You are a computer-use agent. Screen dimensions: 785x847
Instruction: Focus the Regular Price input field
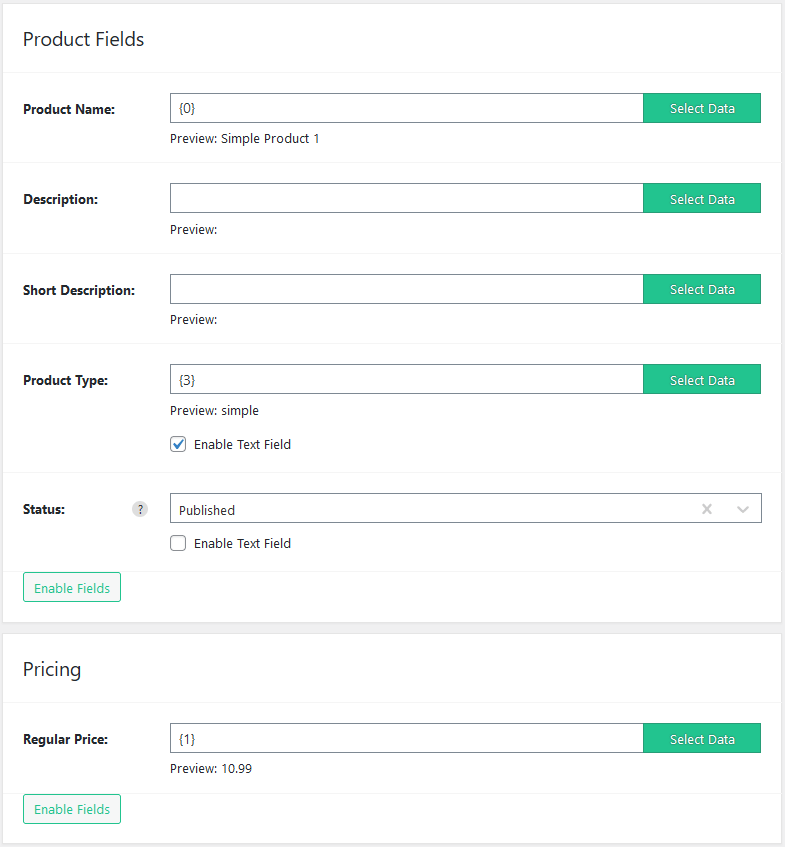pos(407,738)
